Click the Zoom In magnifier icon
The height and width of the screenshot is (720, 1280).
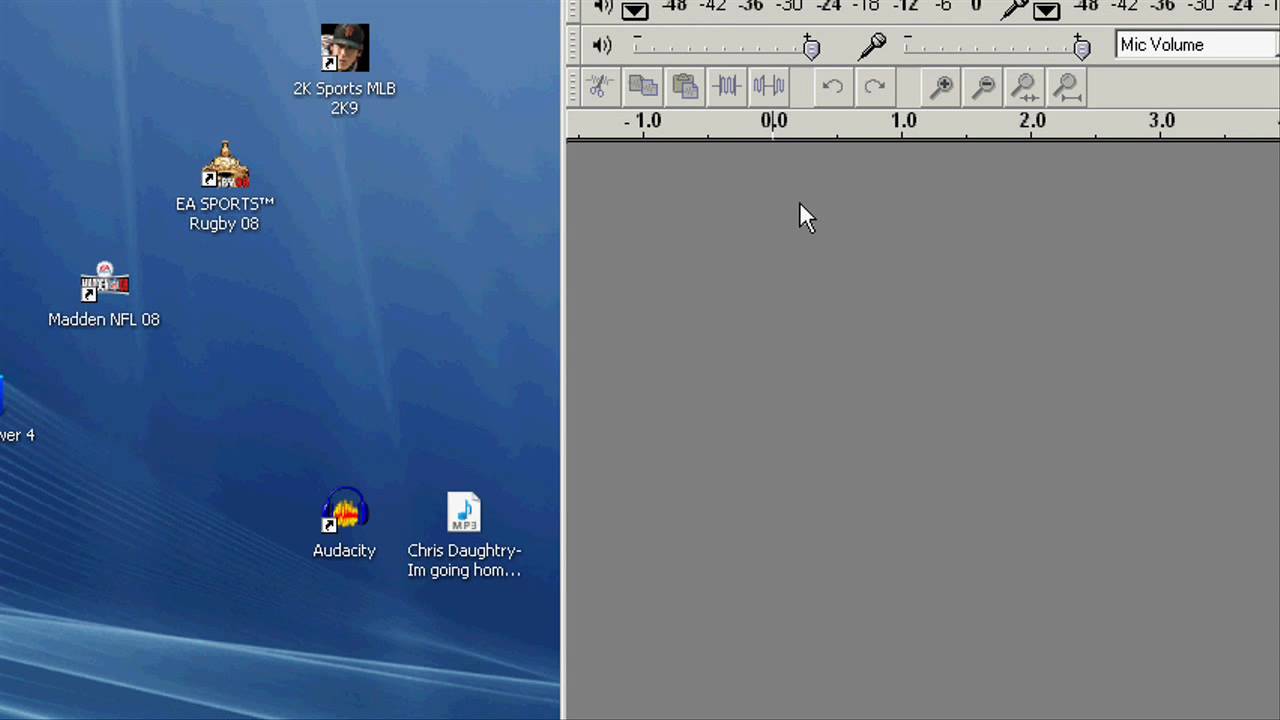click(941, 87)
